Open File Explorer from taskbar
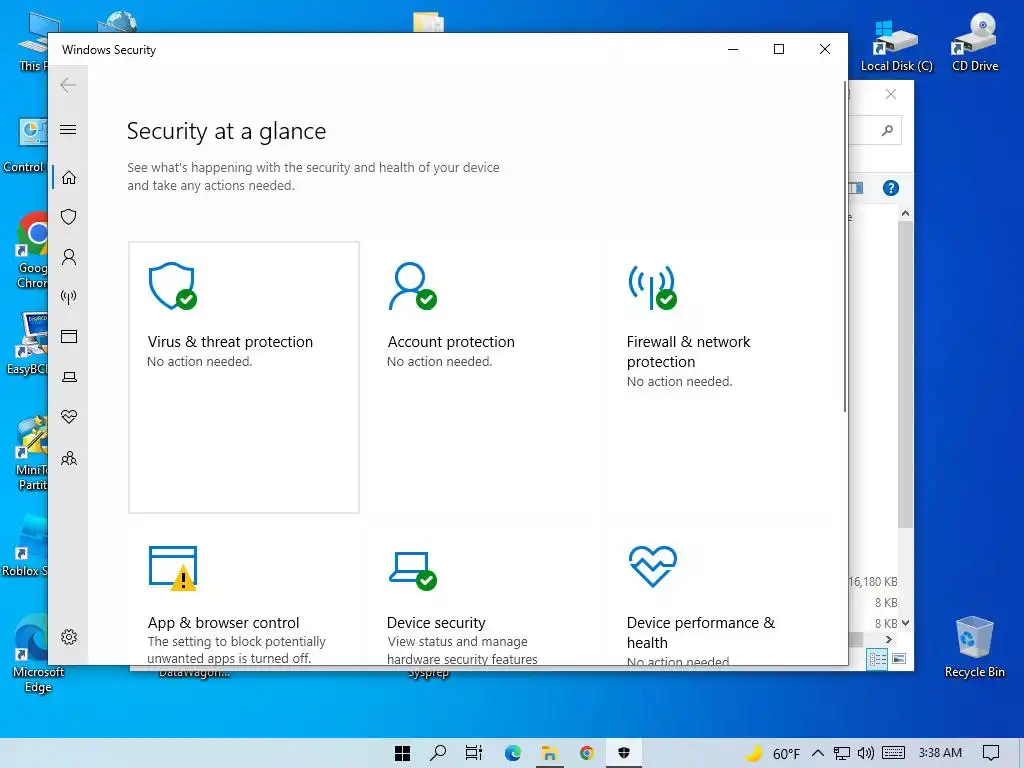The height and width of the screenshot is (768, 1024). [549, 753]
